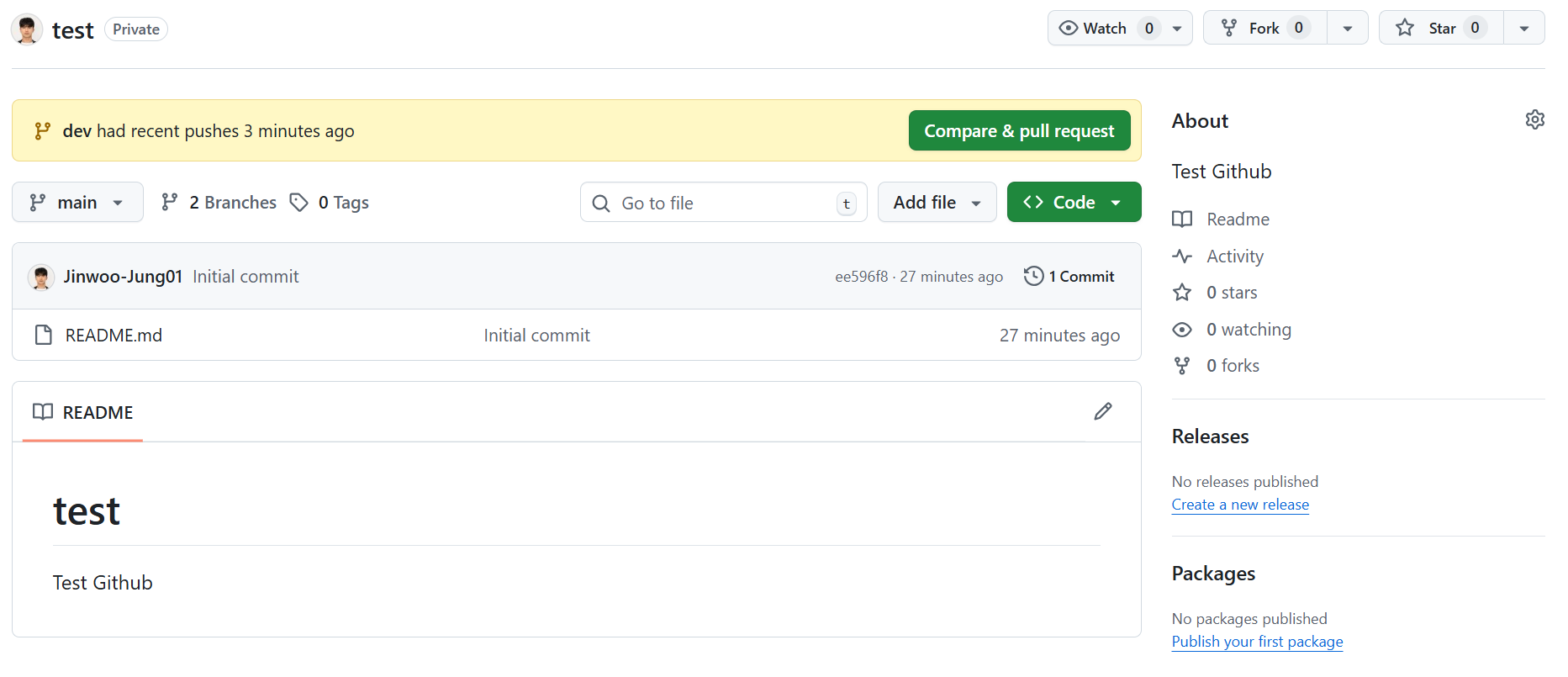Image resolution: width=1568 pixels, height=677 pixels.
Task: Click the tag icon next to 0 Tags
Action: coord(298,202)
